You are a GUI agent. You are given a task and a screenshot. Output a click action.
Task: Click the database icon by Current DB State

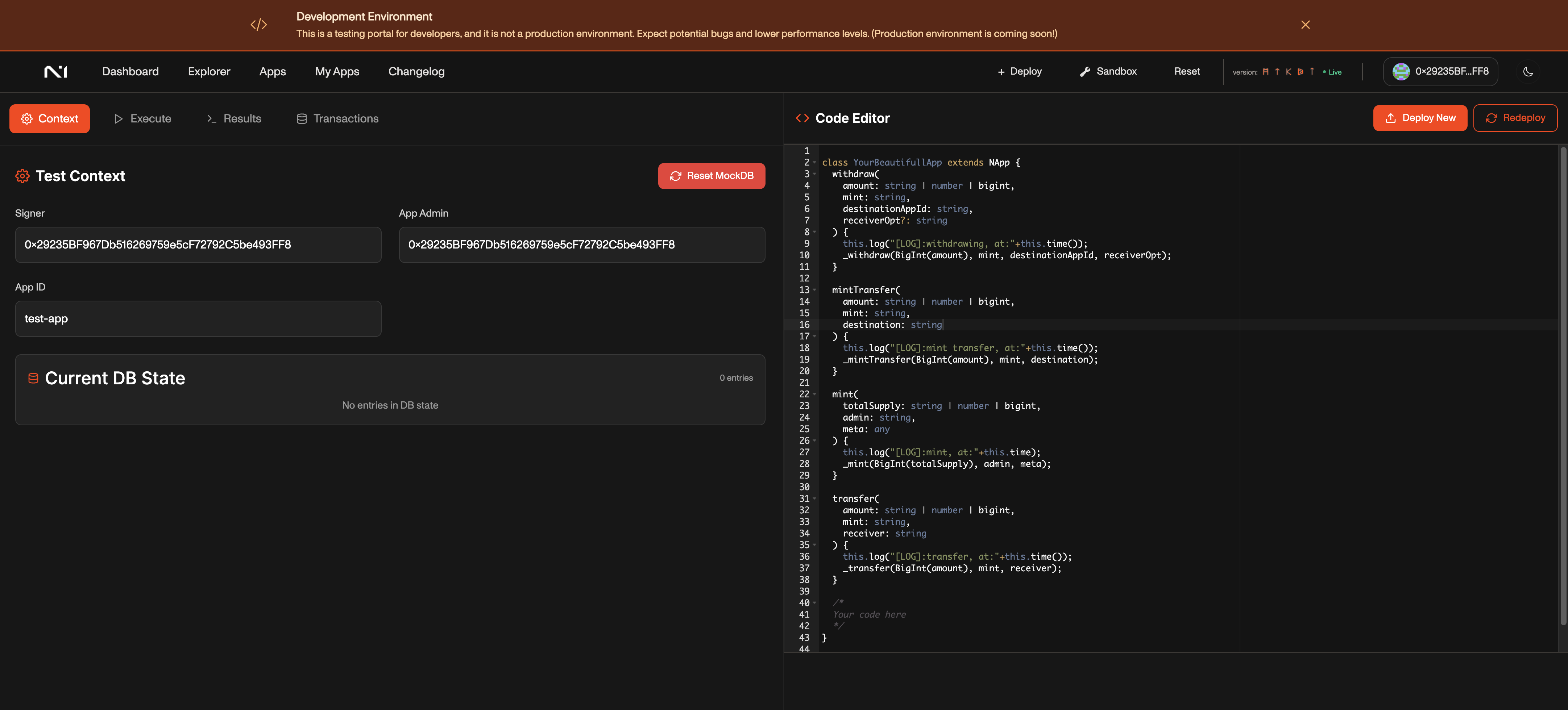coord(33,379)
